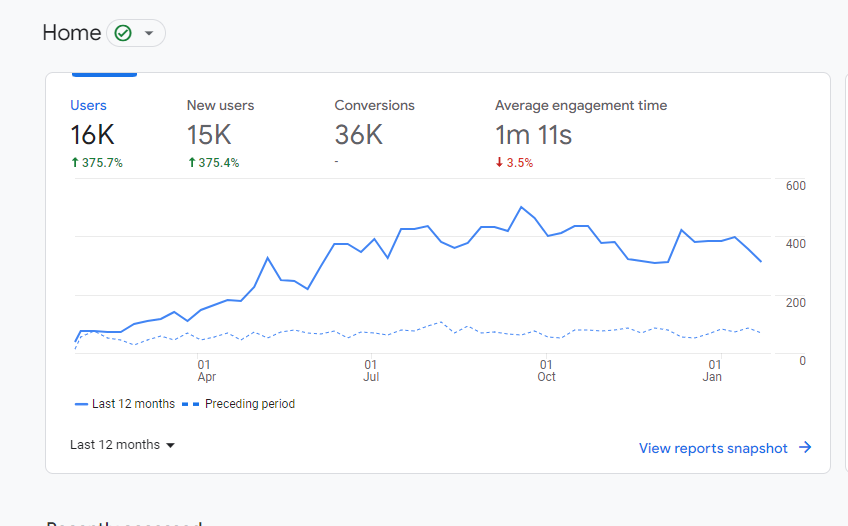848x526 pixels.
Task: Click the green up arrow showing 375.4%
Action: (191, 163)
